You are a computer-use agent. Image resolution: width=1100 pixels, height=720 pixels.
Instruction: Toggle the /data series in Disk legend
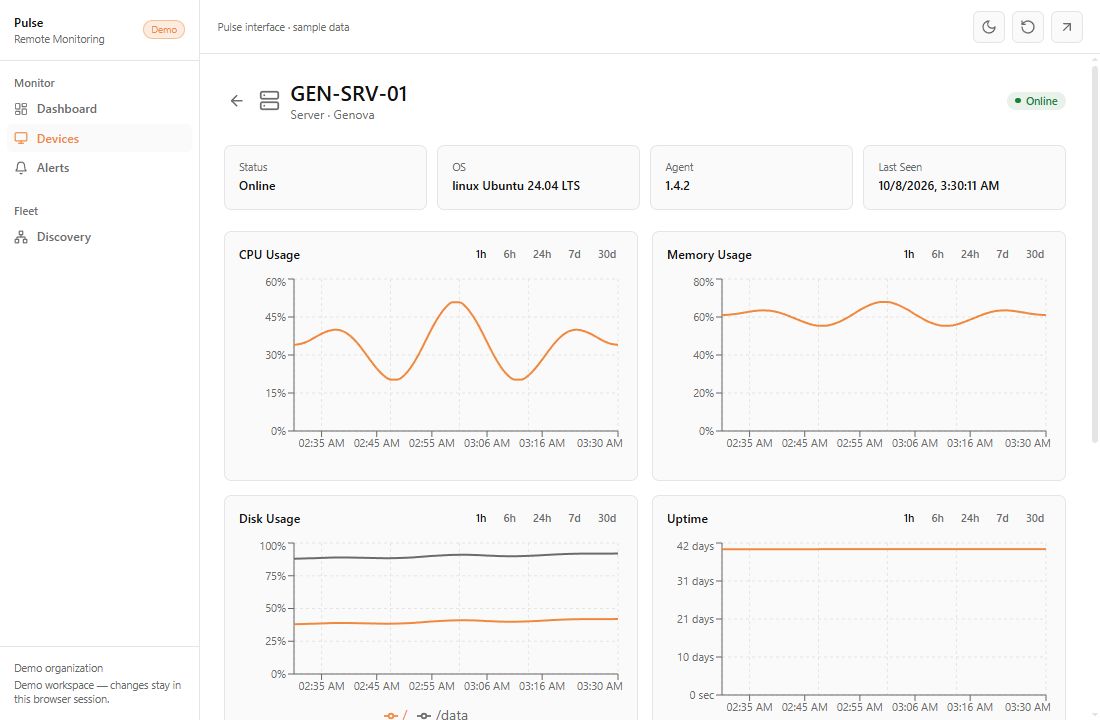(443, 714)
